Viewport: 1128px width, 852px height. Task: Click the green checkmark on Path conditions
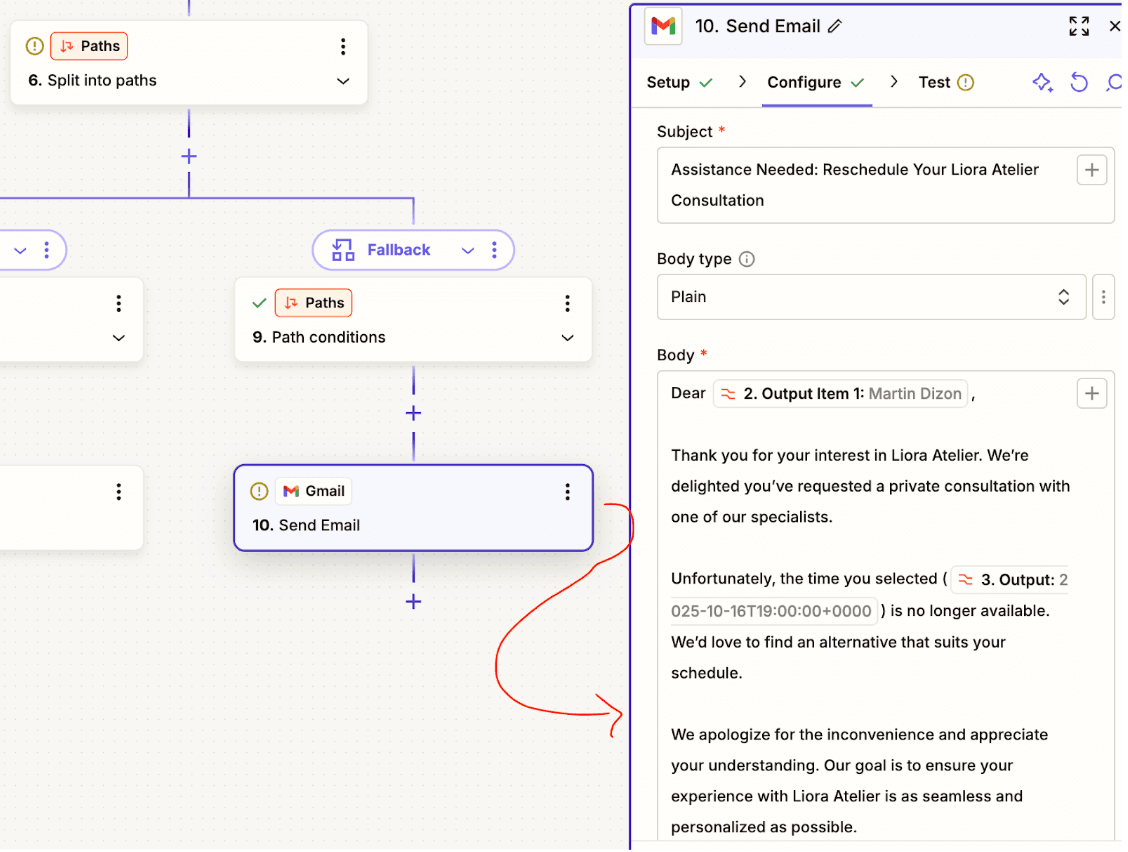click(260, 303)
